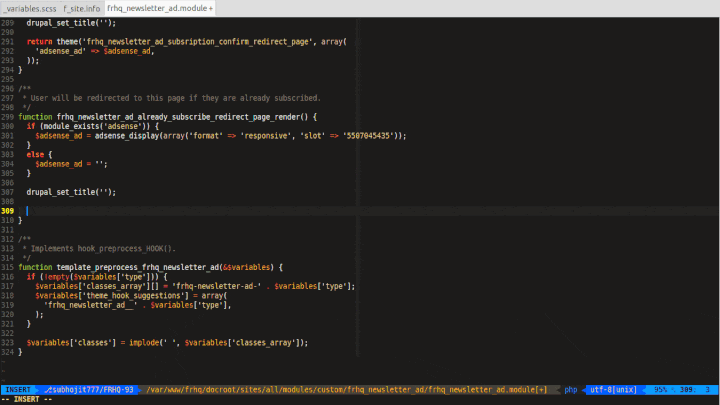Click the utf-8[unix] encoding indicator
720x405 pixels.
(613, 389)
